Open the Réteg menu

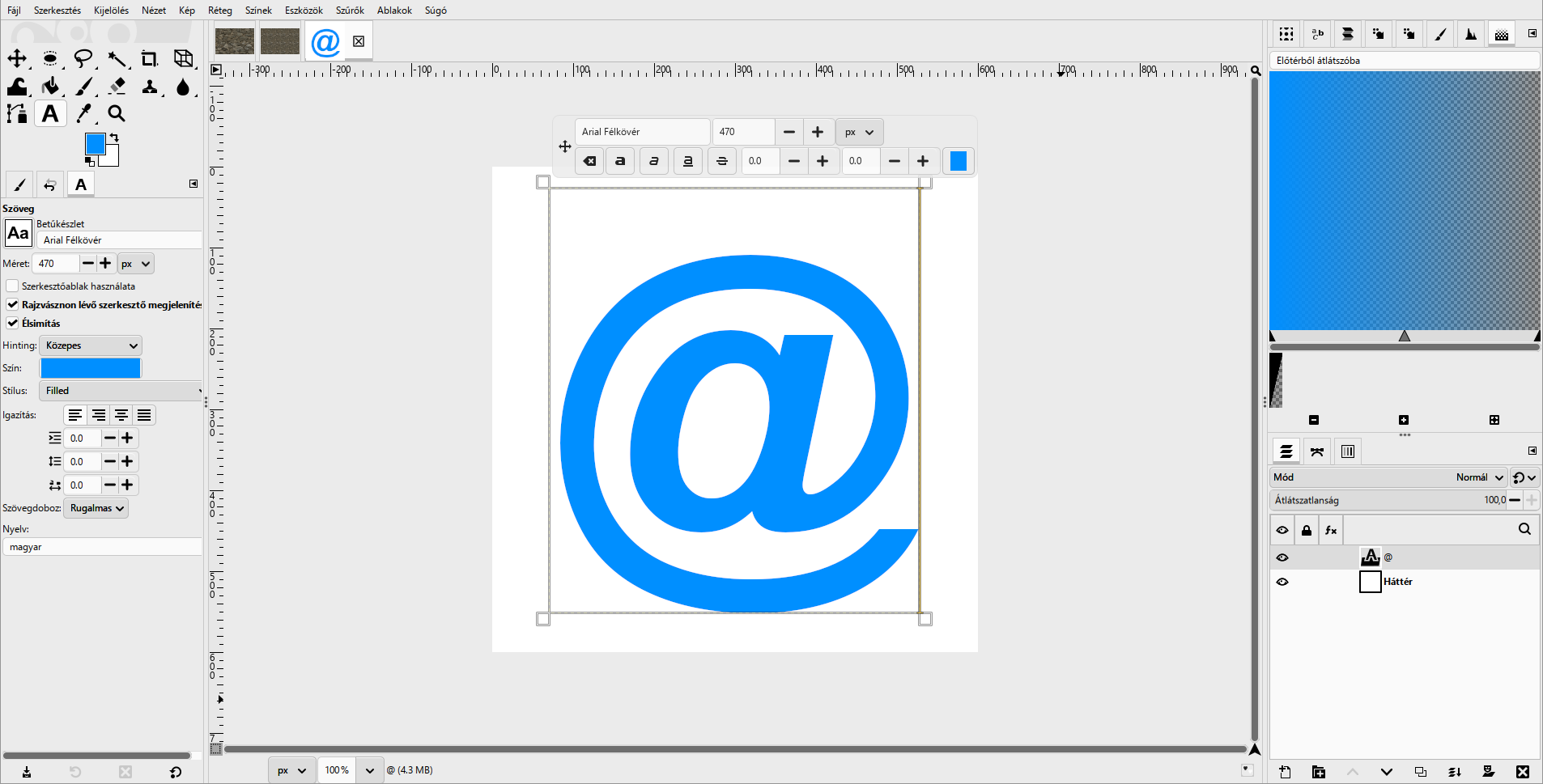[x=220, y=11]
